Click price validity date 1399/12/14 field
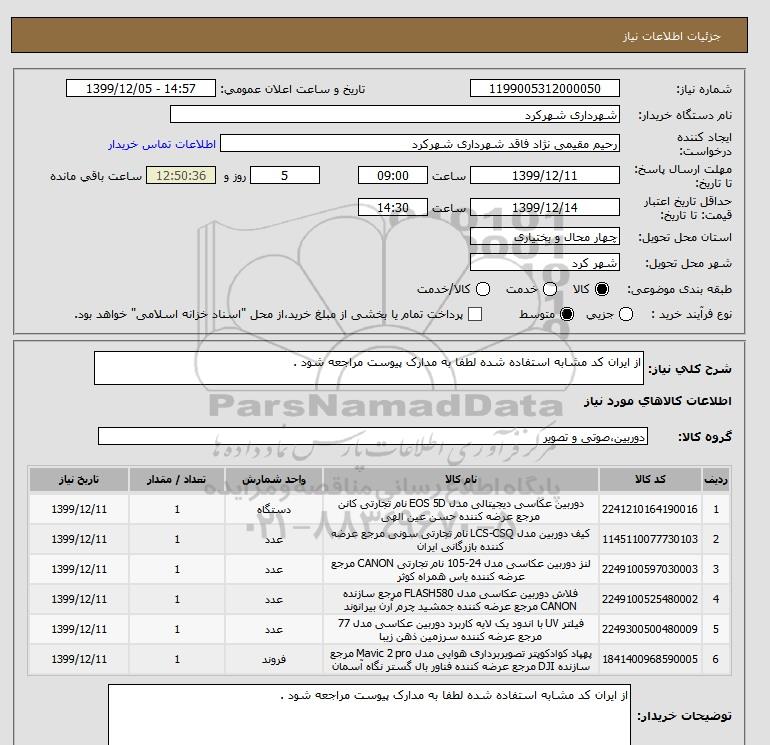Viewport: 770px width, 745px height. (545, 207)
